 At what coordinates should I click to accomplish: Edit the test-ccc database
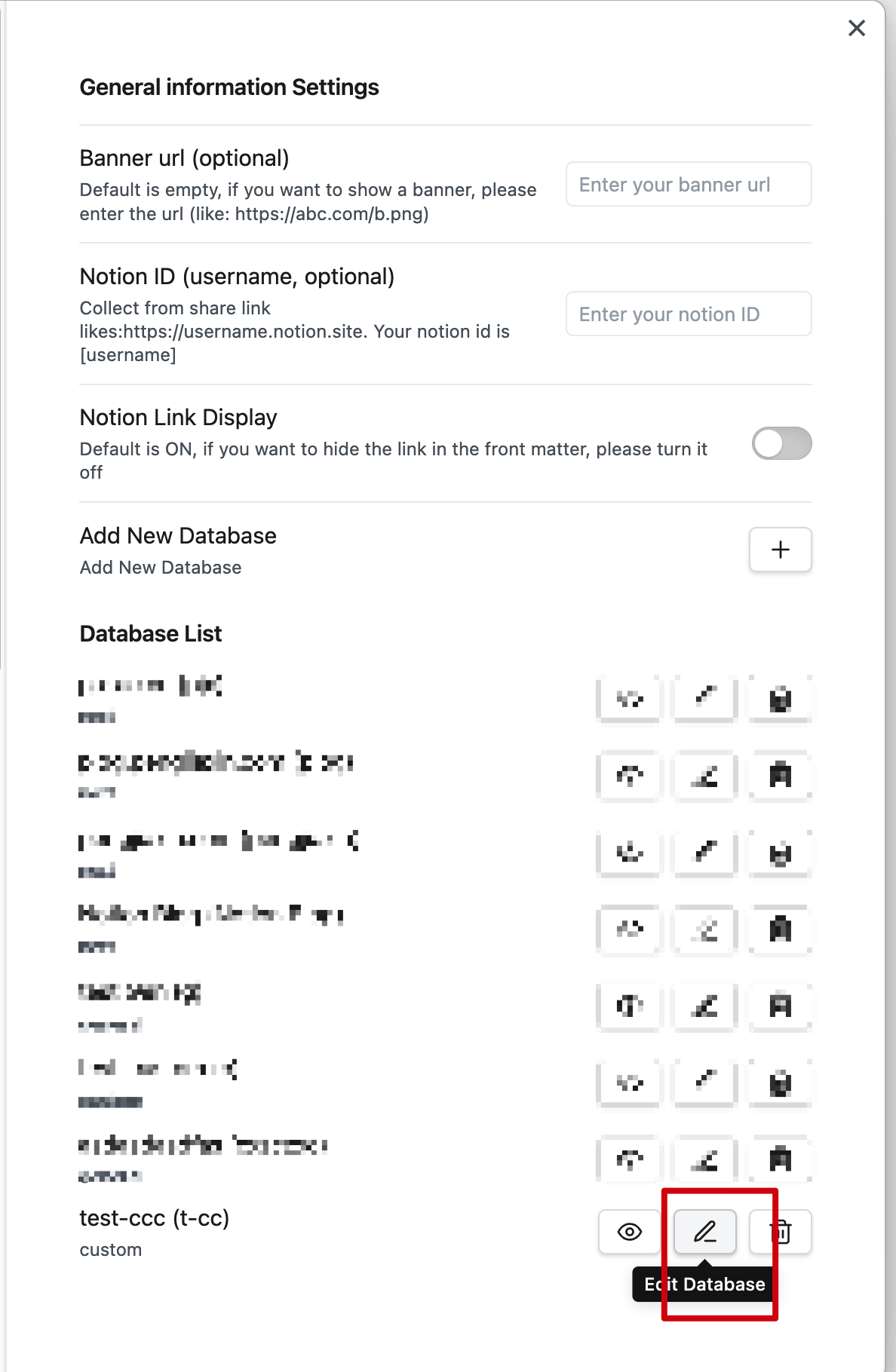[x=704, y=1232]
